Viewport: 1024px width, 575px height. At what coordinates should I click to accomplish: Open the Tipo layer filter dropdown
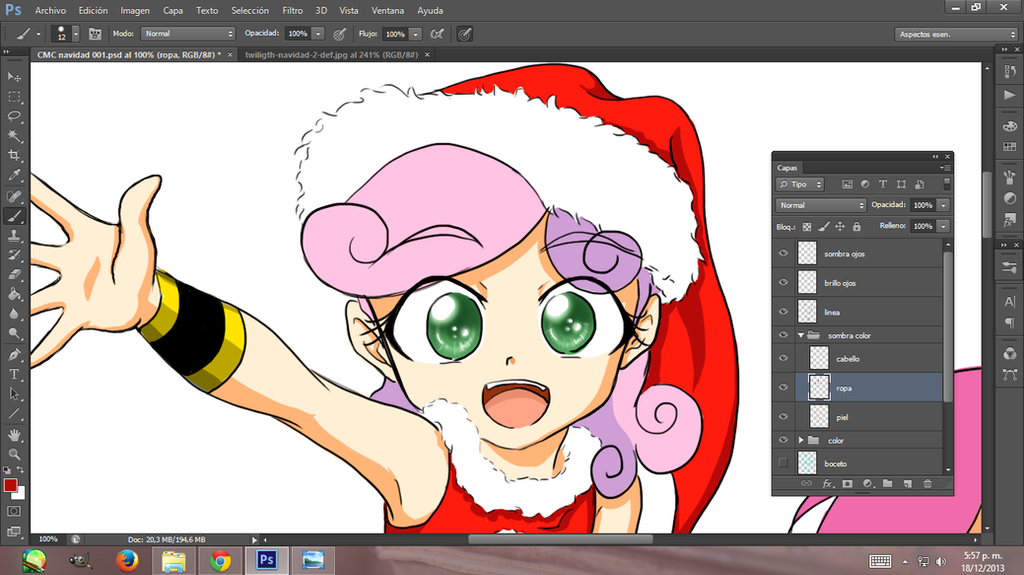pos(800,184)
